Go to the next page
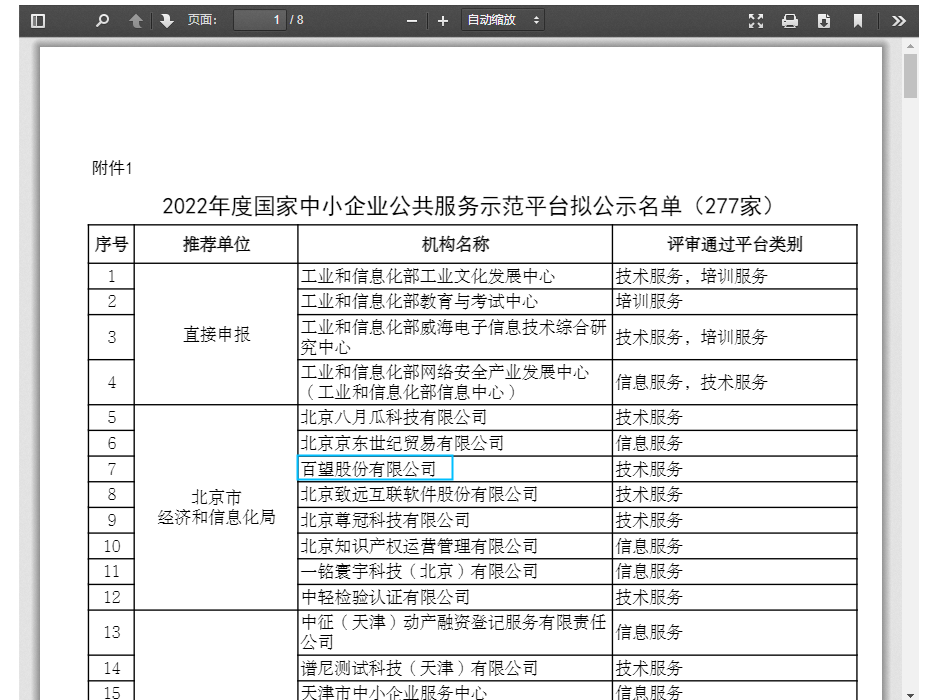 pos(166,21)
